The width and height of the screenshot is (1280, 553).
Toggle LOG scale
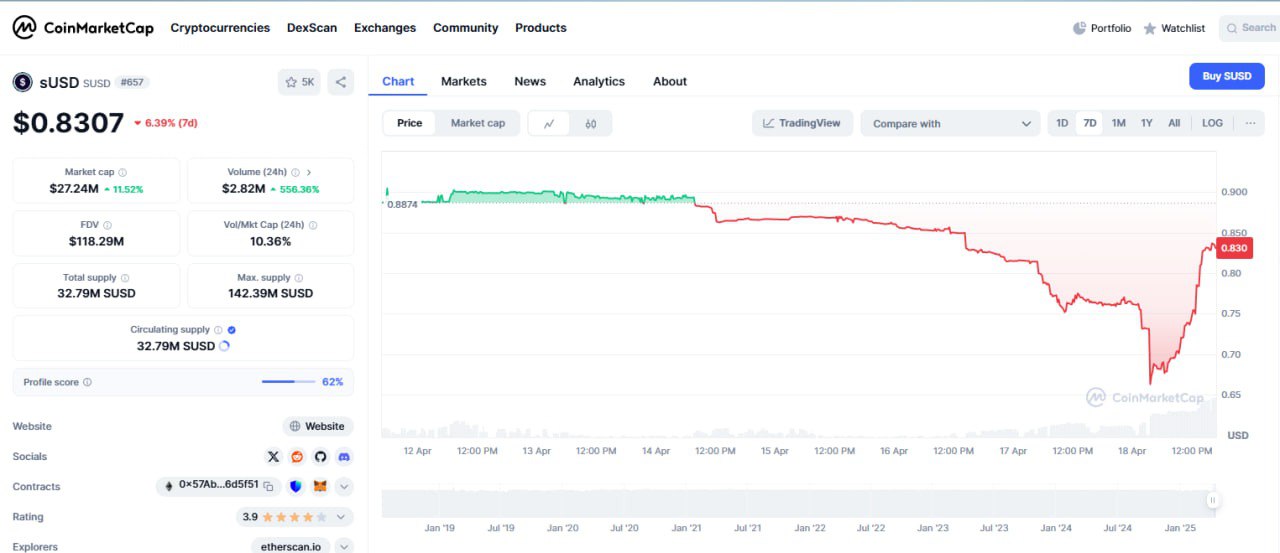[1212, 123]
